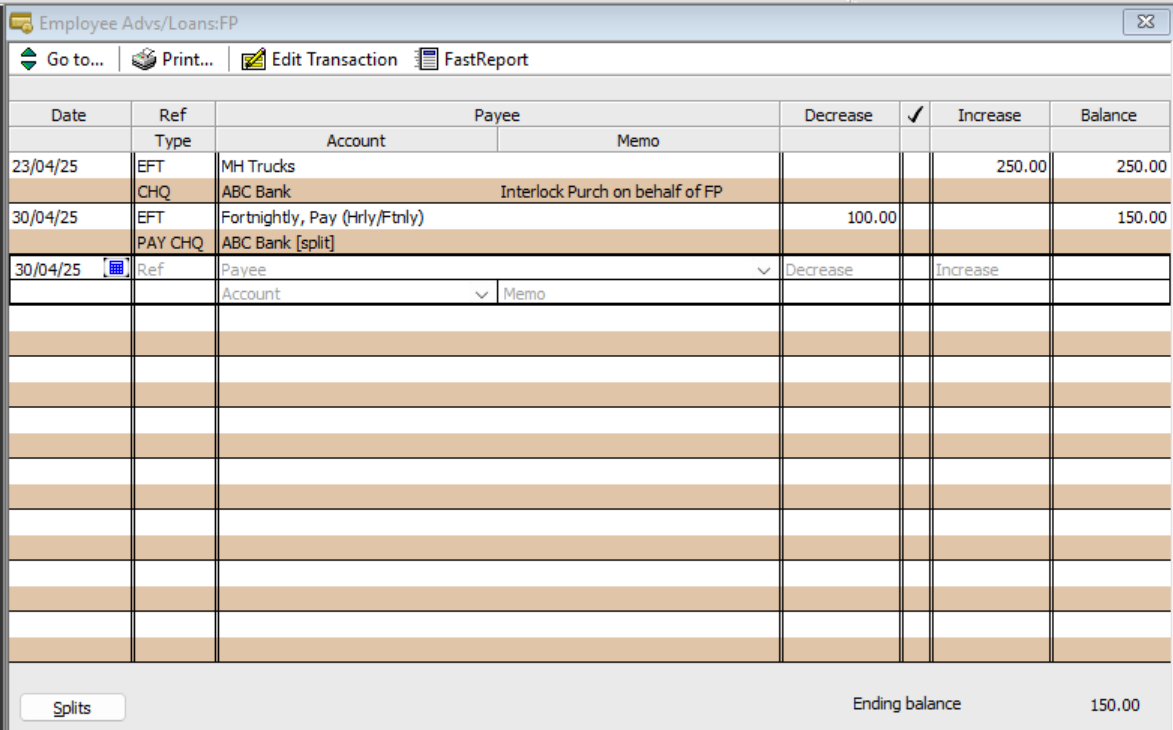Click the 100.00 decrease amount

pos(872,217)
